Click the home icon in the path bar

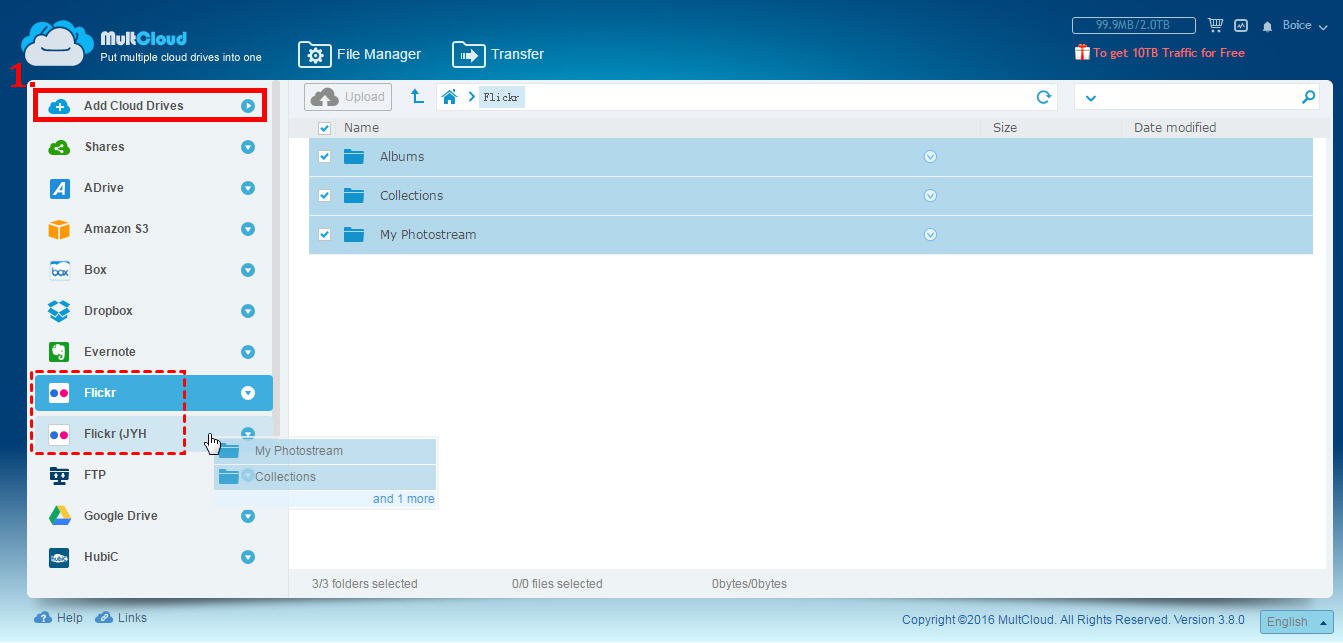450,97
